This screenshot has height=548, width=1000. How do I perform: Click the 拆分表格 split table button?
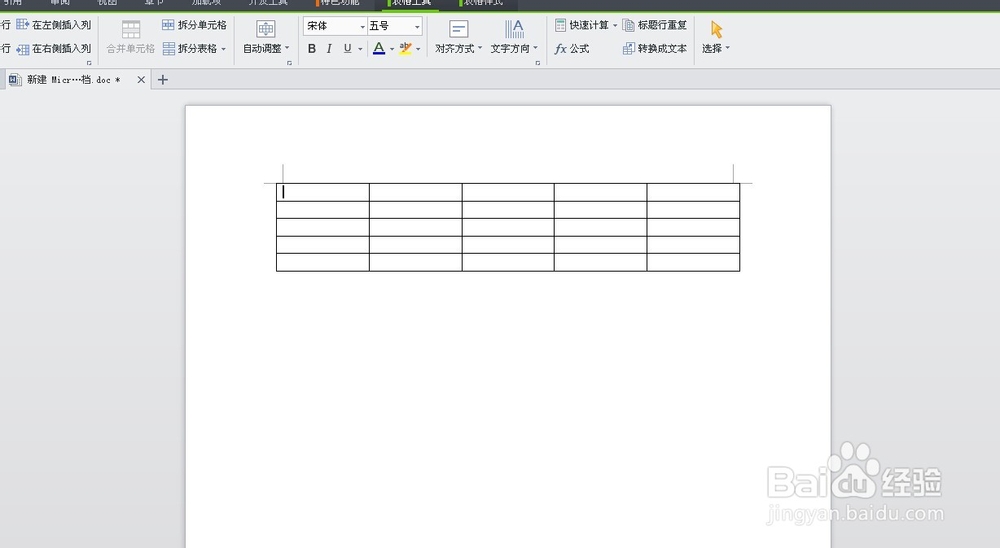[x=190, y=48]
